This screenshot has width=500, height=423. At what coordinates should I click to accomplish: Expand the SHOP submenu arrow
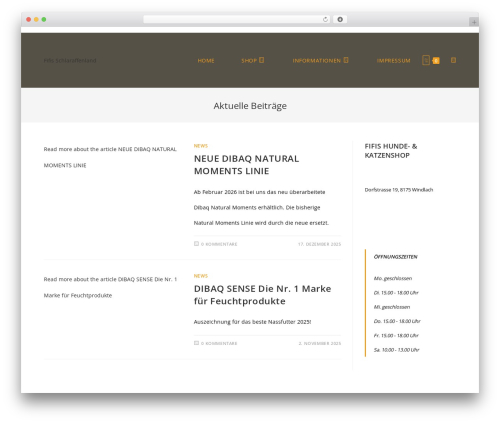(262, 60)
